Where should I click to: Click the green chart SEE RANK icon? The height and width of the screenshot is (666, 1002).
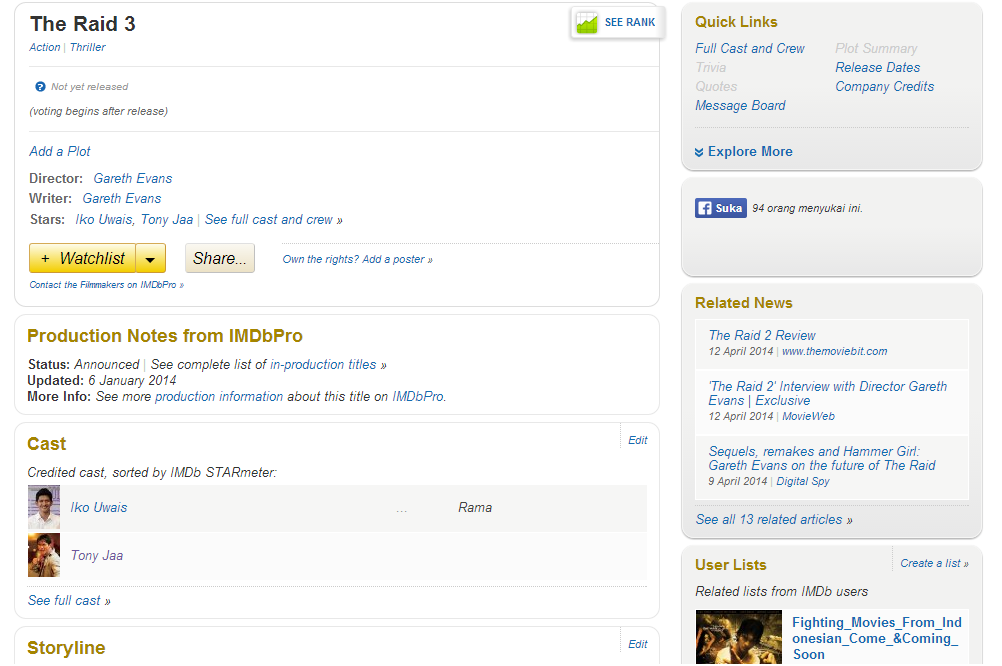click(587, 23)
